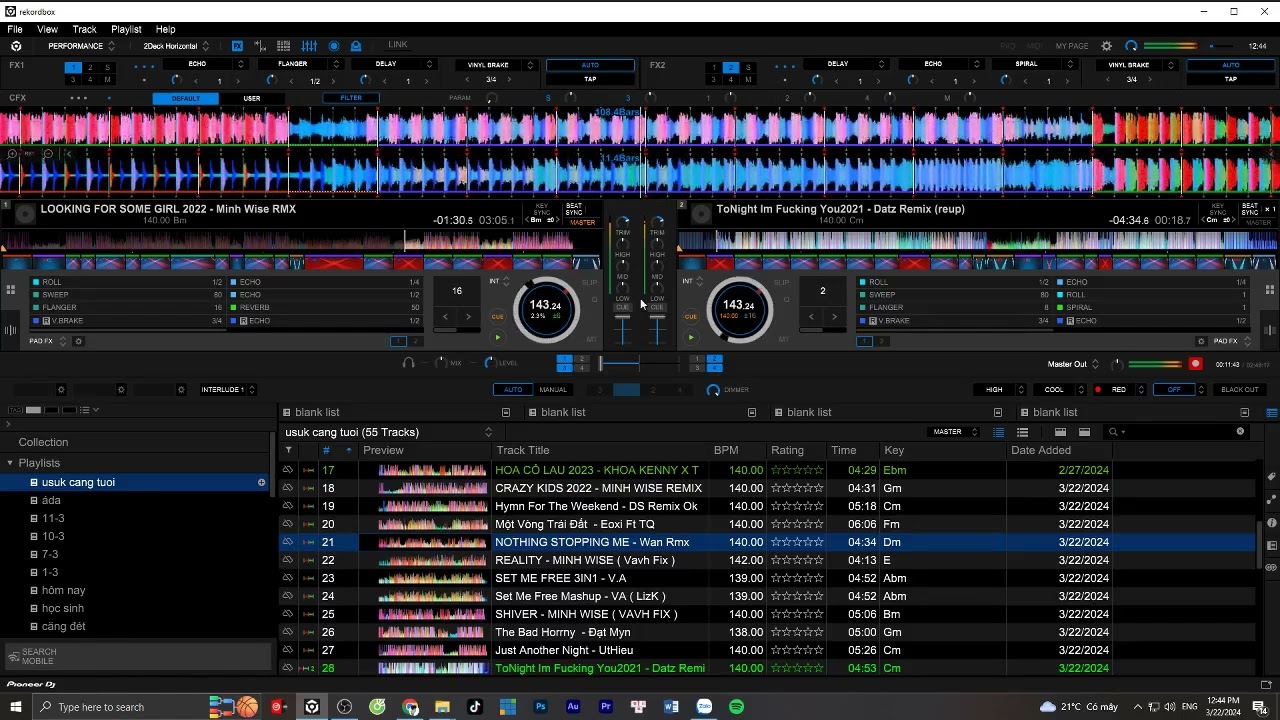This screenshot has width=1280, height=720.
Task: Switch the lighting mode to MANUAL
Action: pos(553,390)
